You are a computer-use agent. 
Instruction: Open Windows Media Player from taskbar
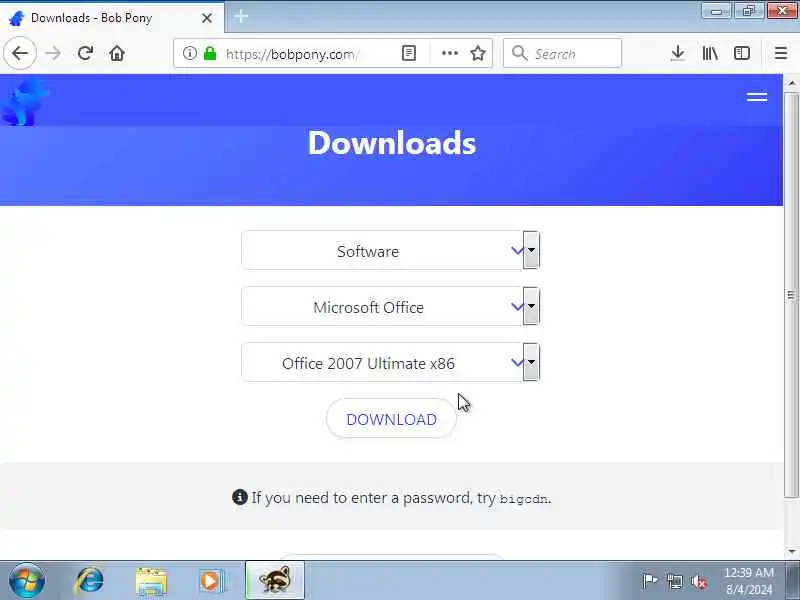(x=211, y=581)
